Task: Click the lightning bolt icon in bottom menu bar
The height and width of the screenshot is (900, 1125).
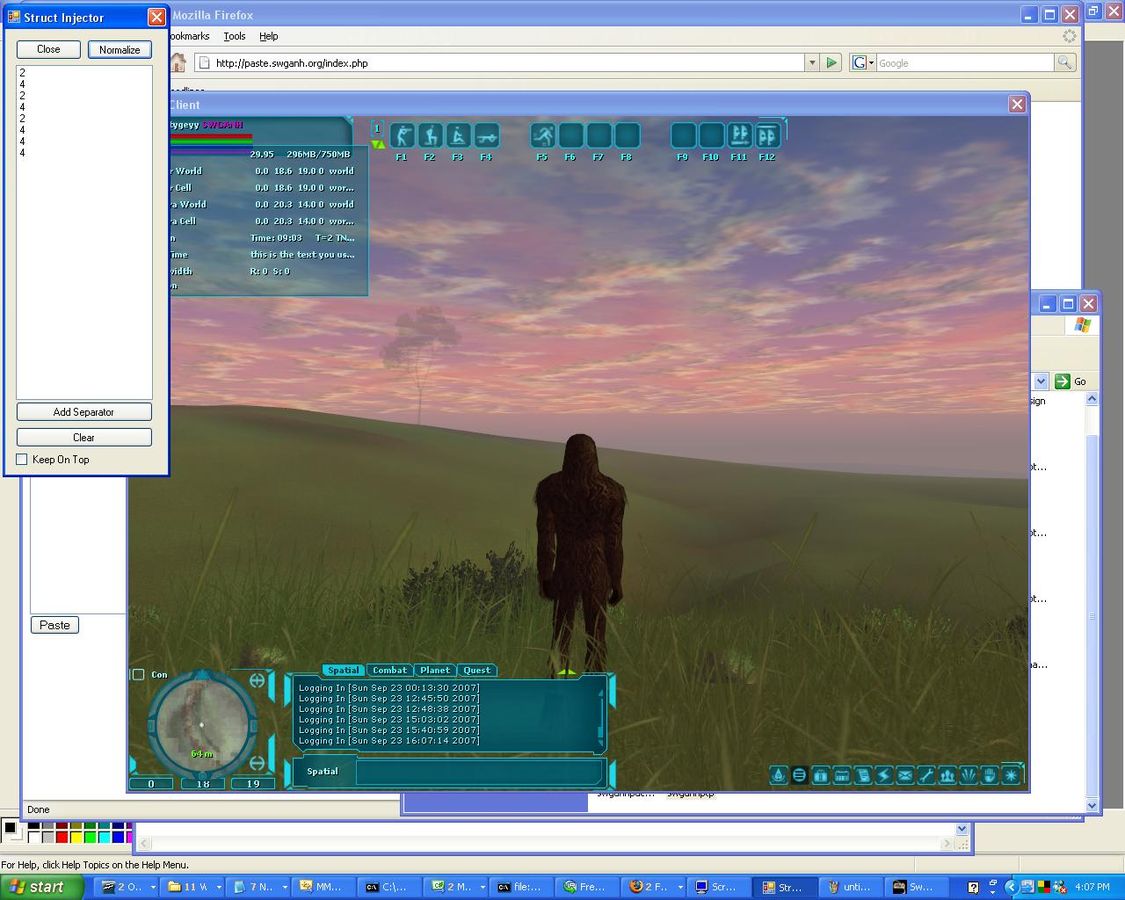Action: 883,775
